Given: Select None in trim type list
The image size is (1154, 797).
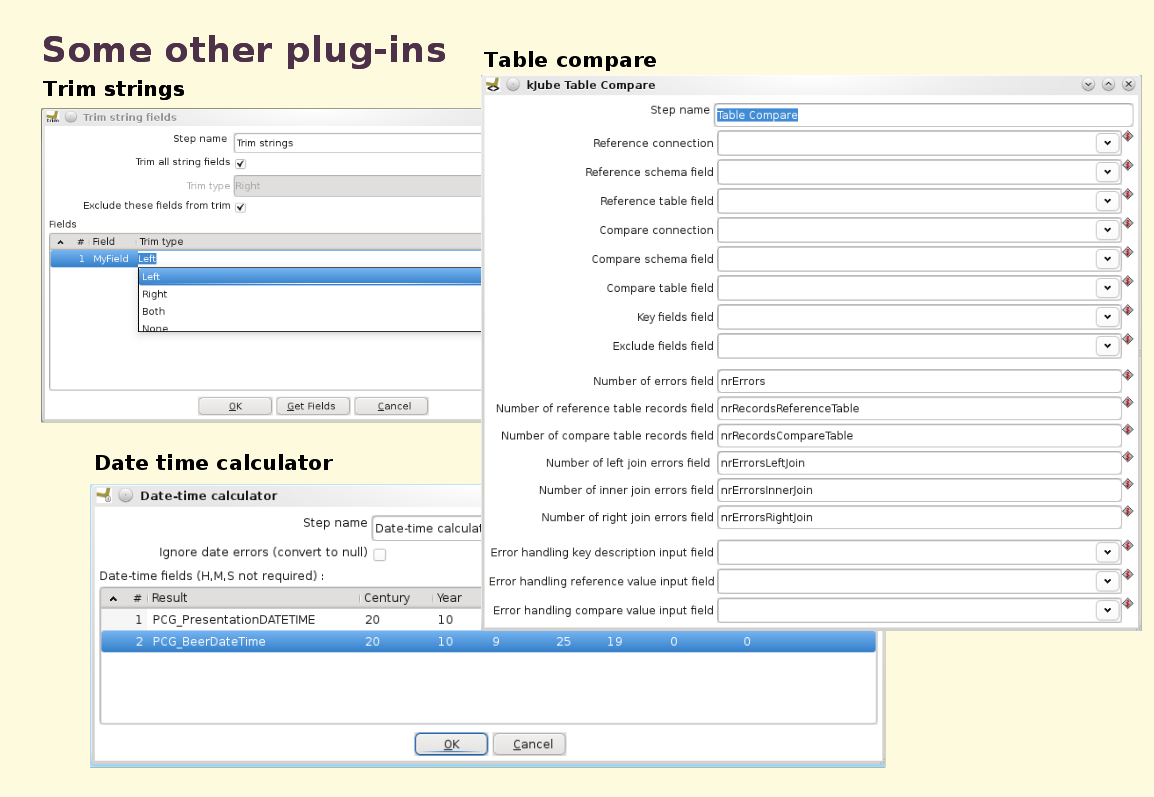Looking at the screenshot, I should (310, 327).
